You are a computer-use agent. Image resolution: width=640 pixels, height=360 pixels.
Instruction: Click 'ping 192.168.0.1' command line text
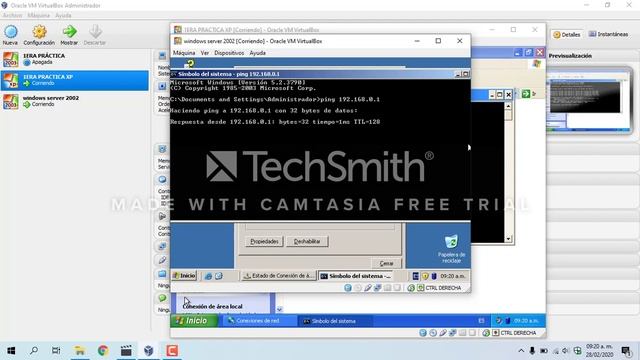coord(350,99)
